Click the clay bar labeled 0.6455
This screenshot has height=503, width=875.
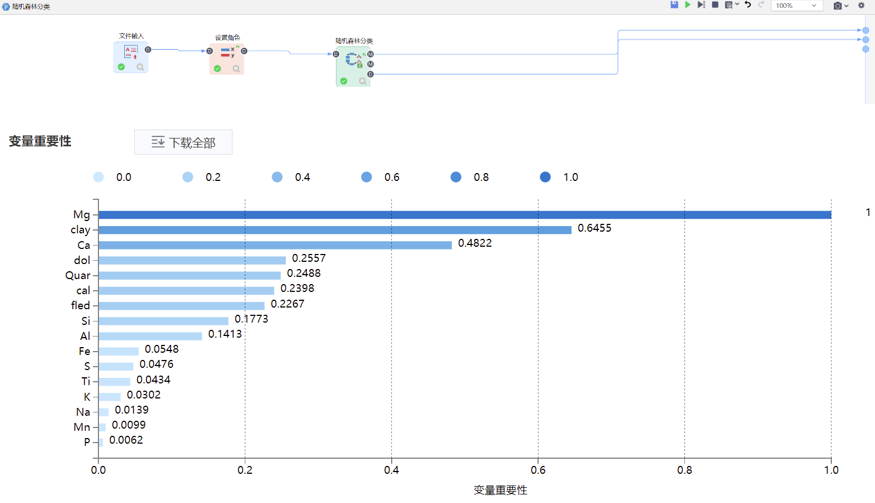(x=334, y=229)
